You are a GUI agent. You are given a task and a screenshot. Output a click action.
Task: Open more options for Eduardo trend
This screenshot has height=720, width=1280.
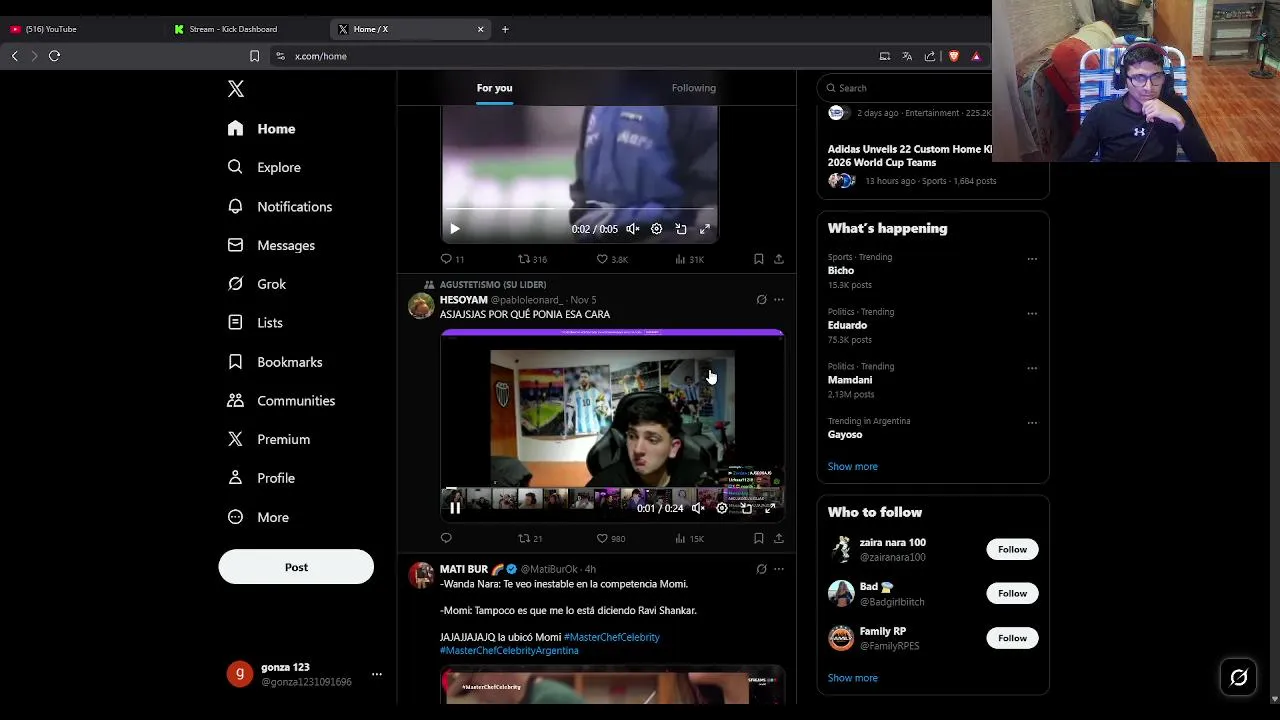tap(1032, 313)
